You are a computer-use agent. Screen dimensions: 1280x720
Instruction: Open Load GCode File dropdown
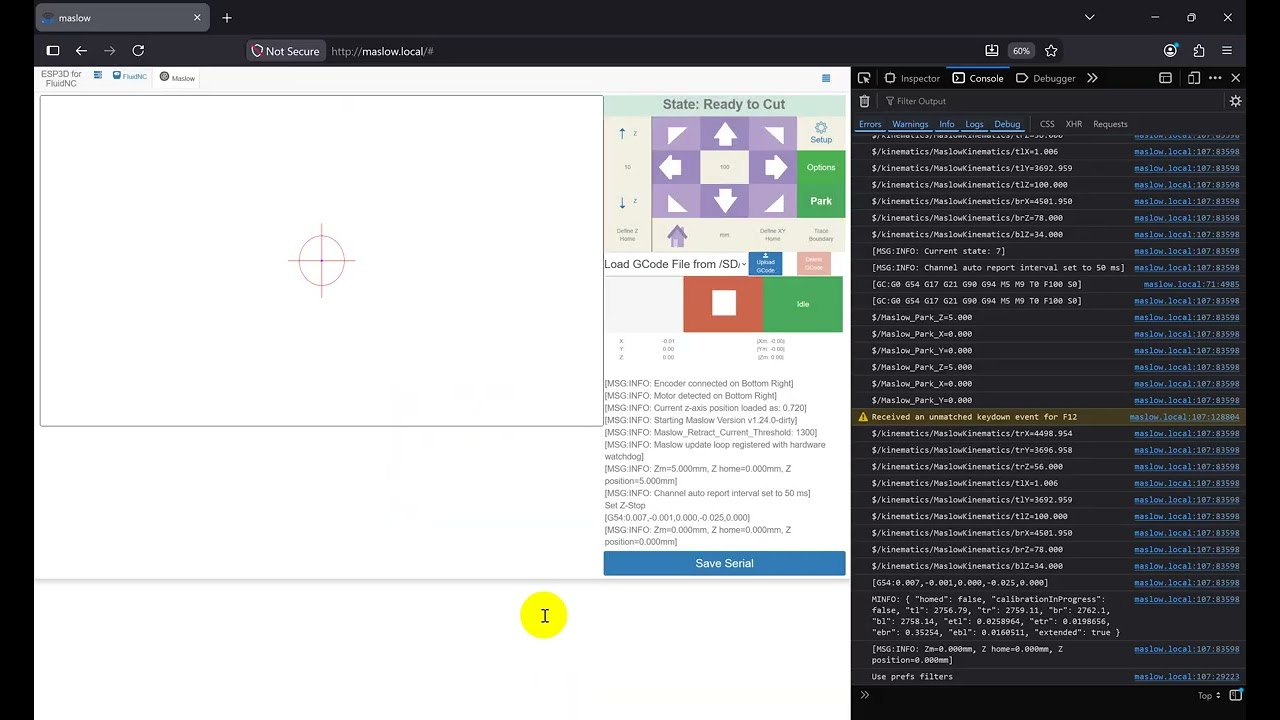pyautogui.click(x=675, y=264)
